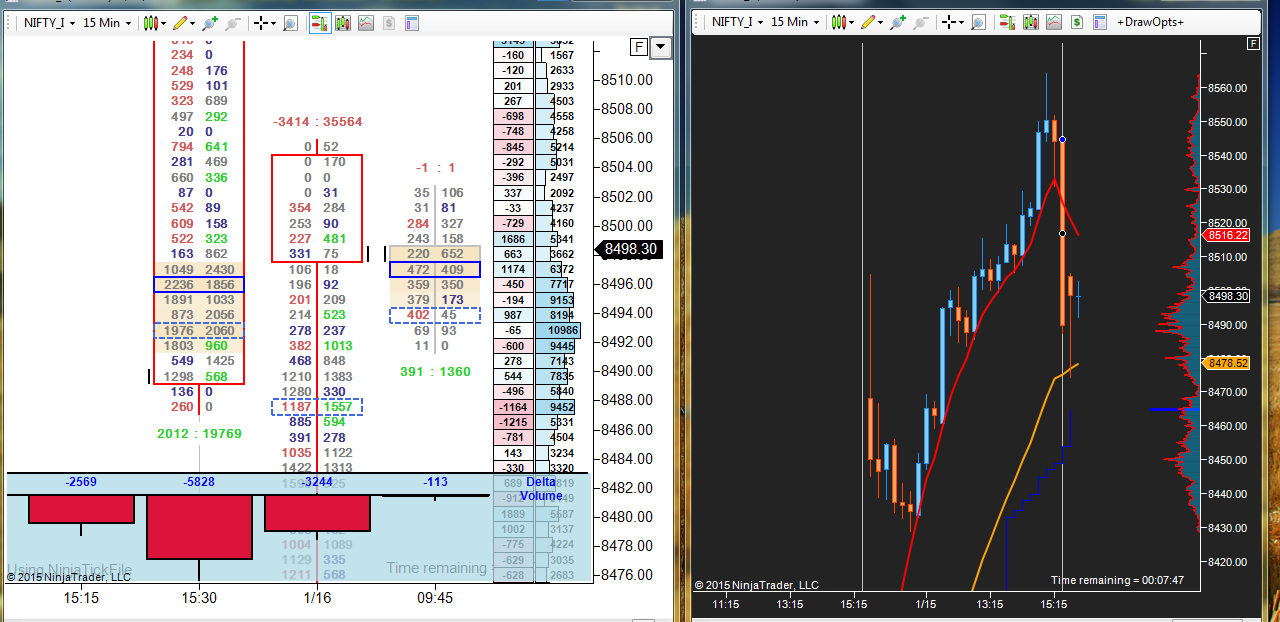Click the F button on right dark chart
The height and width of the screenshot is (622, 1280).
(1252, 43)
